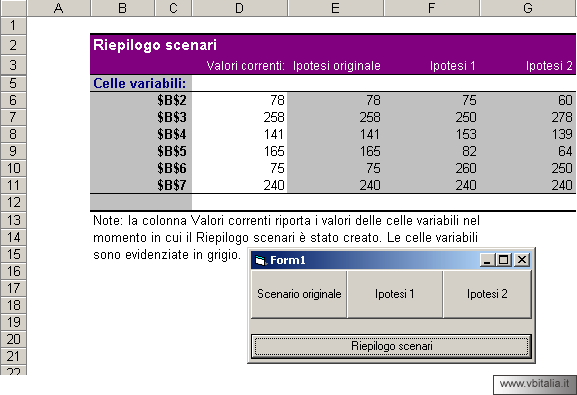Select row 5 header
577x395 pixels.
click(13, 83)
